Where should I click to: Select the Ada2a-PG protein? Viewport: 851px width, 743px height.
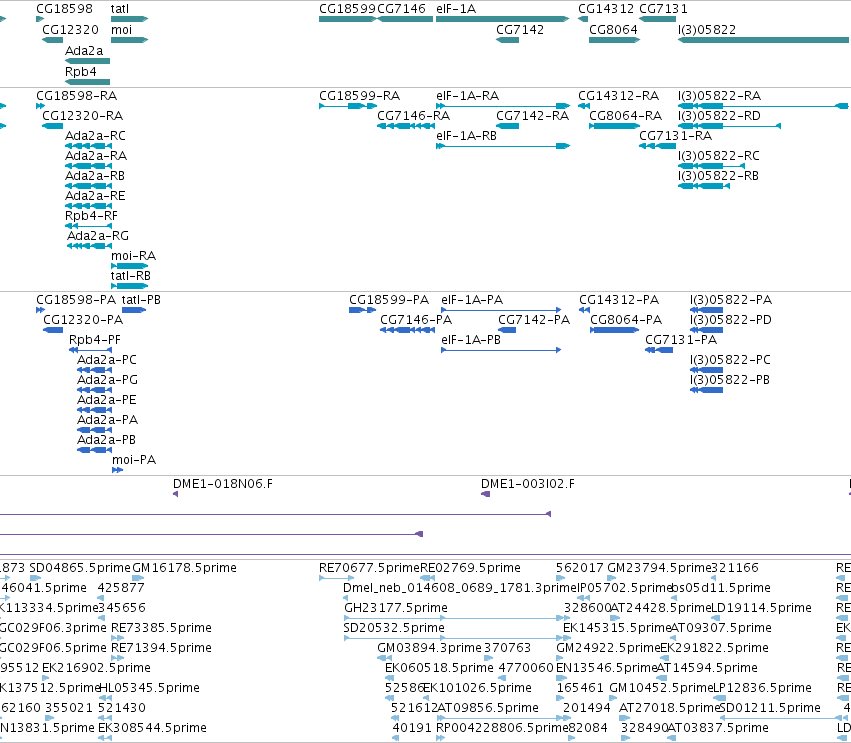[x=94, y=390]
